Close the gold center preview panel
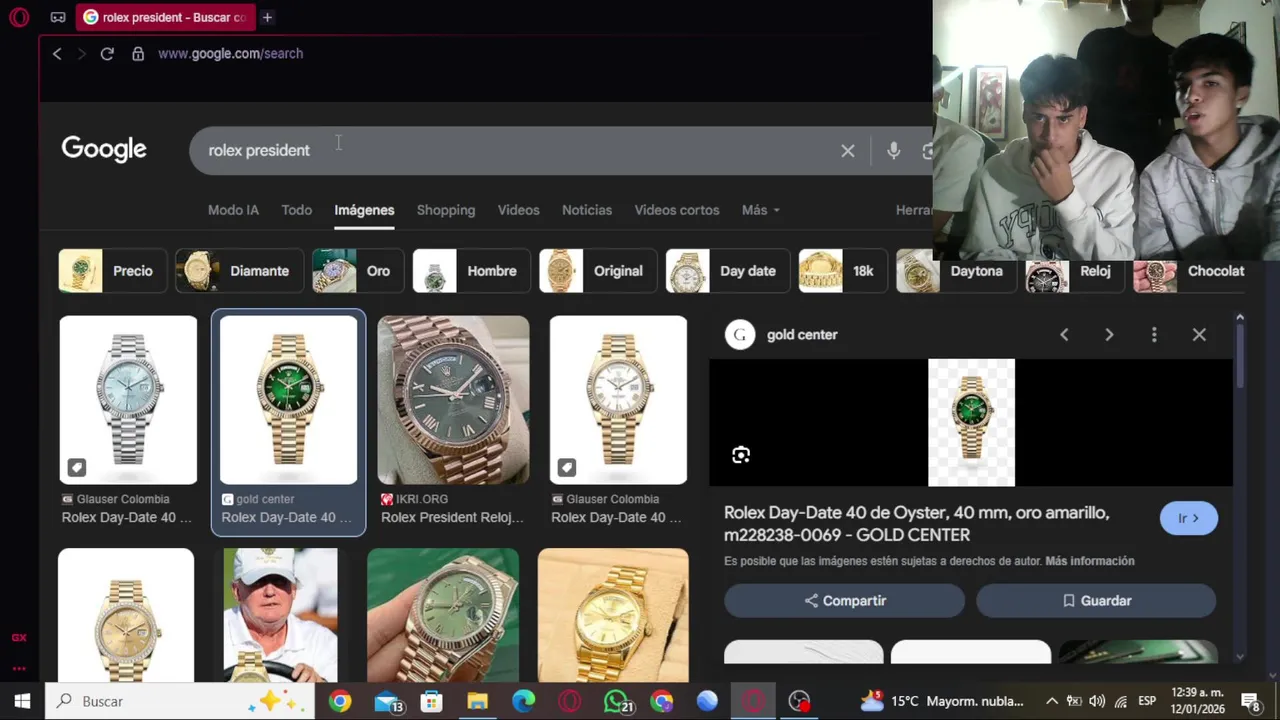The height and width of the screenshot is (720, 1280). pyautogui.click(x=1199, y=335)
